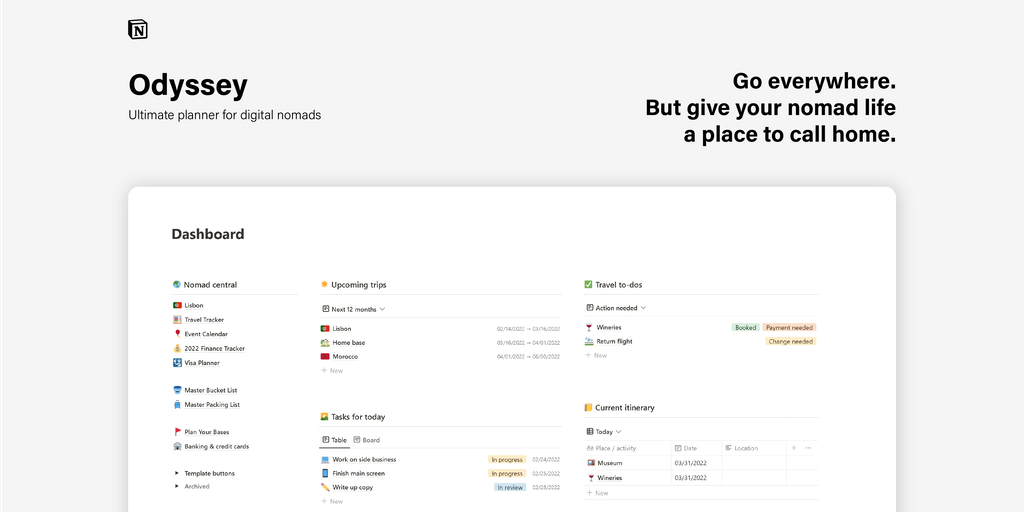Screen dimensions: 1024x512
Task: Add a new row under Current itinerary
Action: tap(597, 493)
